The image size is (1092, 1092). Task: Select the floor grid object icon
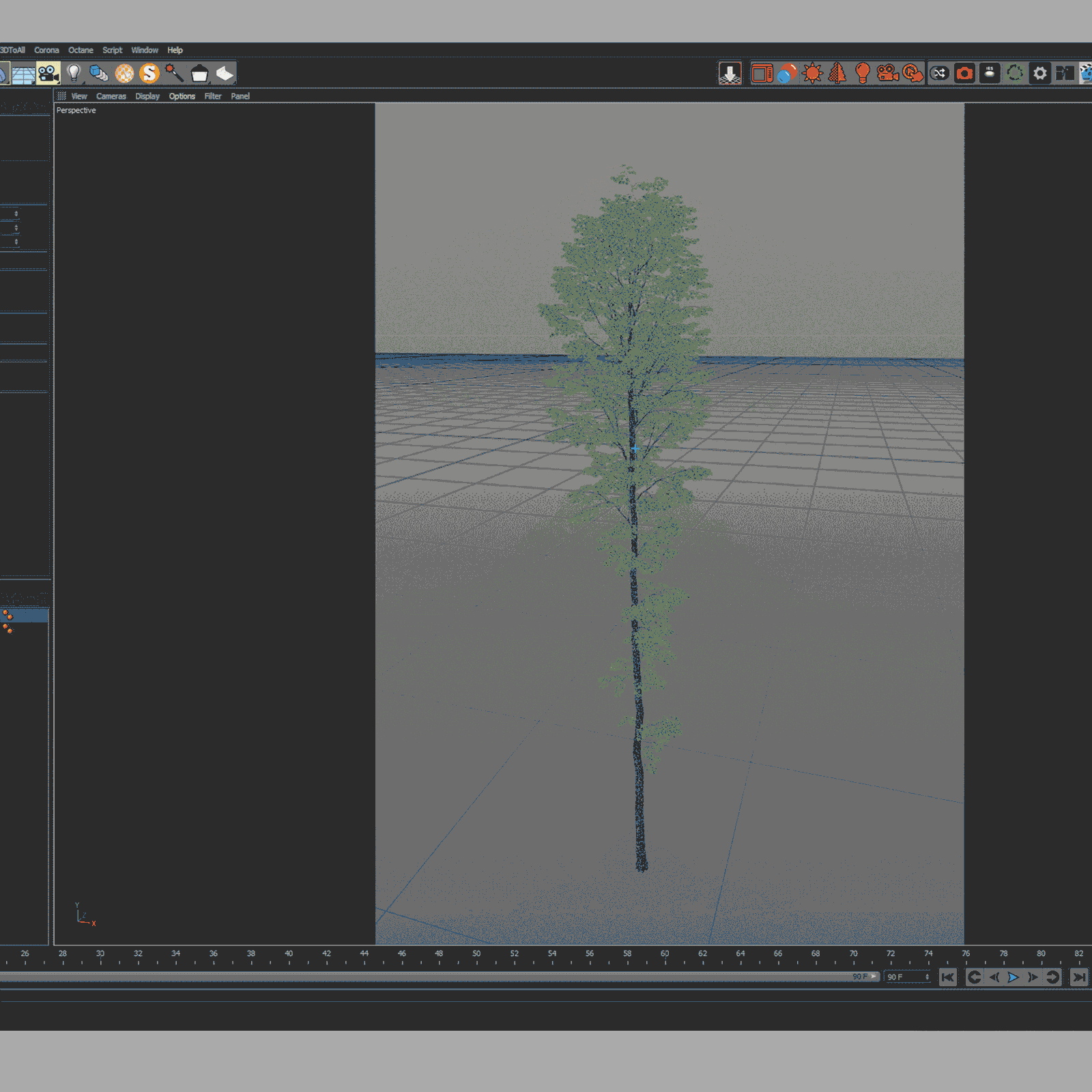(x=23, y=74)
